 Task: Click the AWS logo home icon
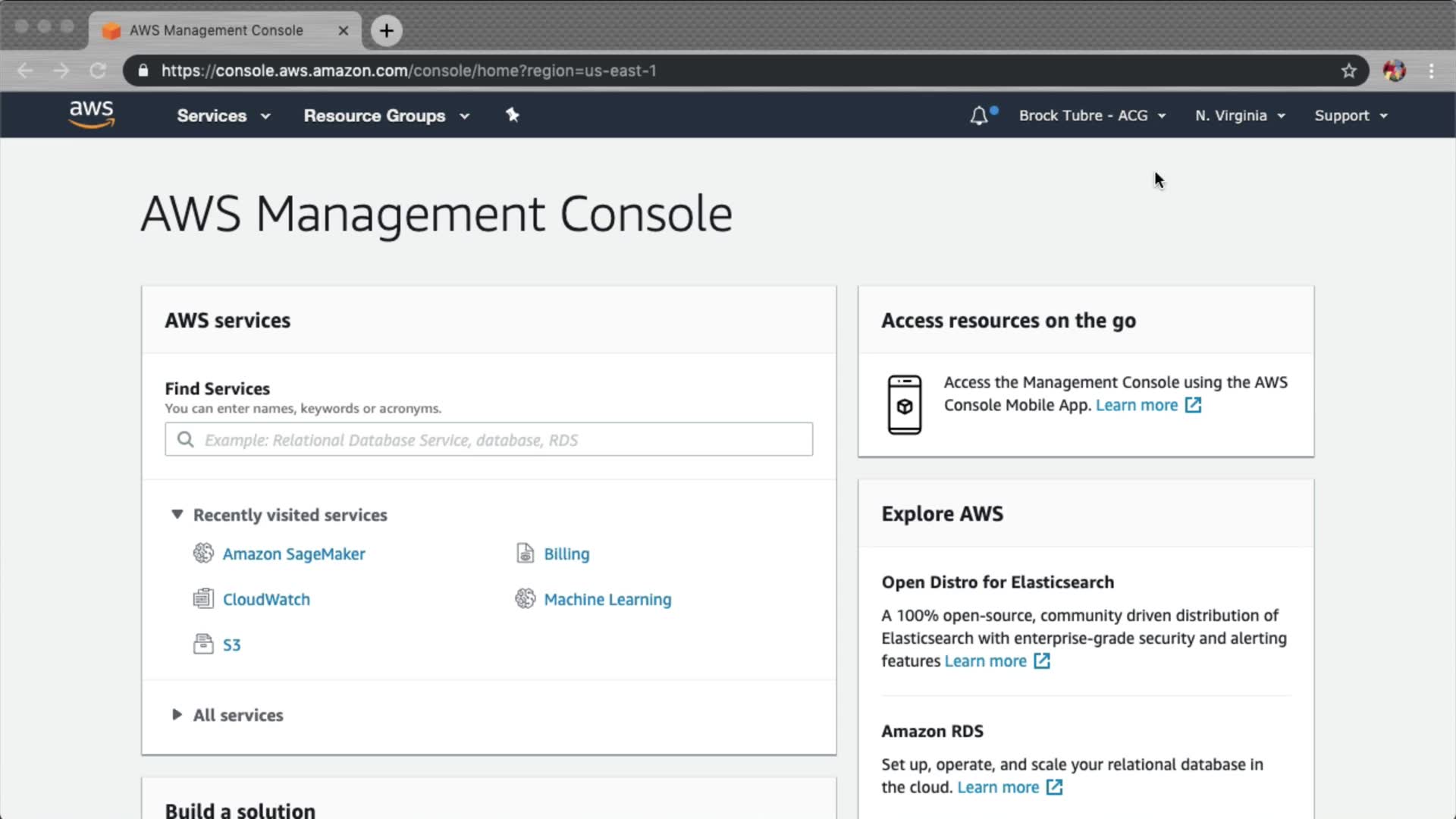(91, 115)
